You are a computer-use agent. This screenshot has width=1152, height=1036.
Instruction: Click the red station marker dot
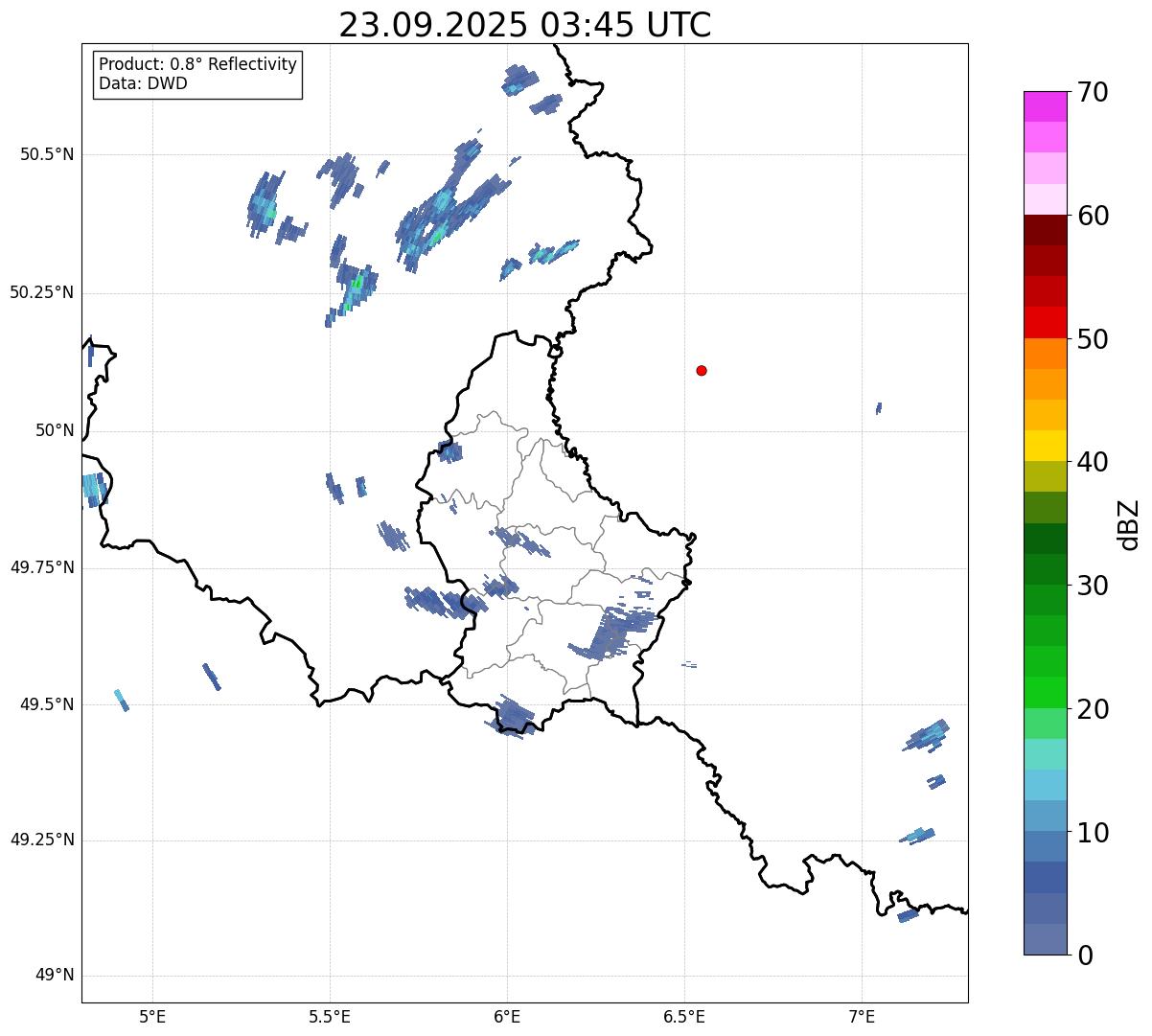(x=702, y=370)
